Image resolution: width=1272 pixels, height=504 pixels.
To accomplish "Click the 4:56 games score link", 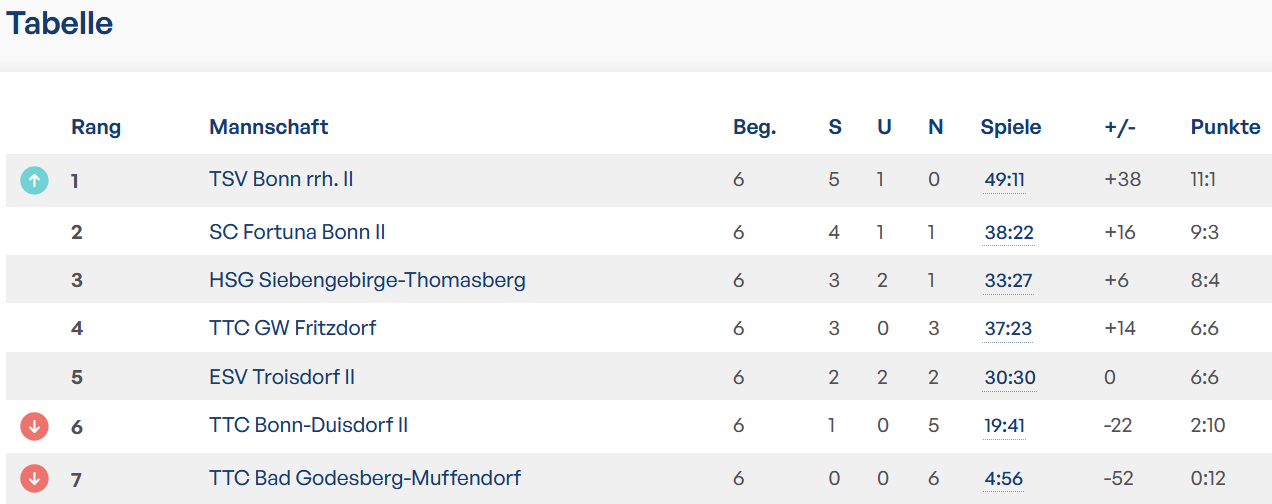I will 1003,479.
